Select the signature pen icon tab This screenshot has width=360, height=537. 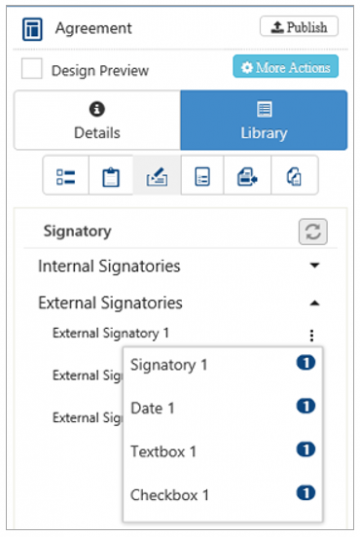tap(157, 176)
